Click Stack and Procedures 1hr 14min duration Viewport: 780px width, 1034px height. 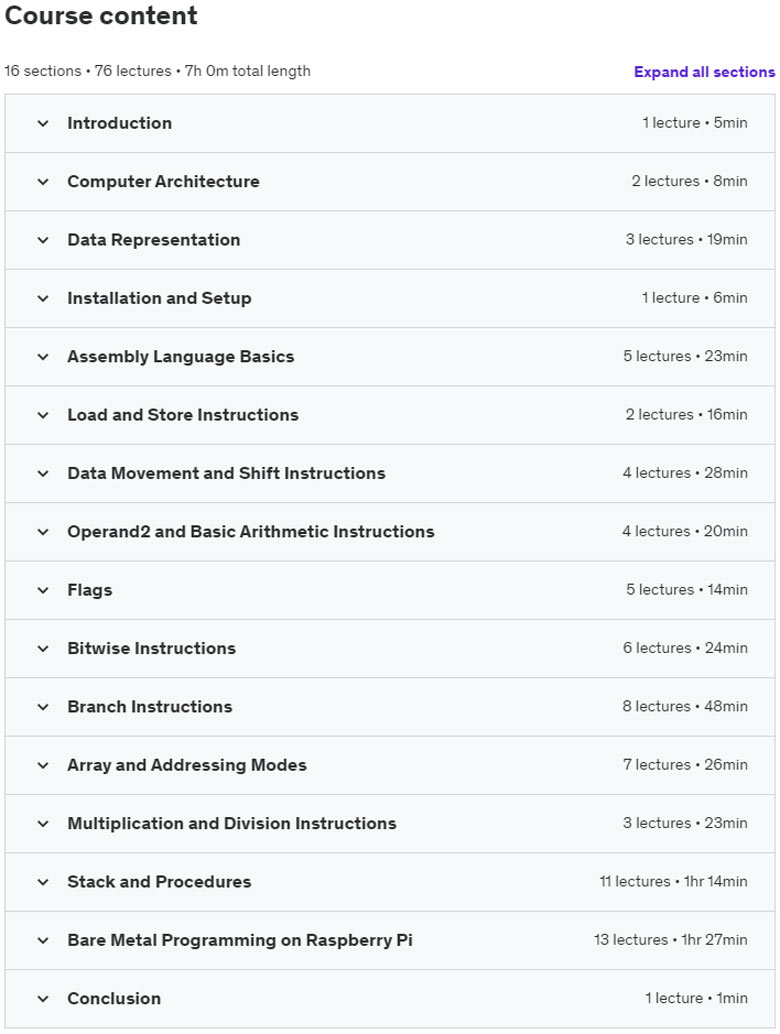click(x=715, y=882)
